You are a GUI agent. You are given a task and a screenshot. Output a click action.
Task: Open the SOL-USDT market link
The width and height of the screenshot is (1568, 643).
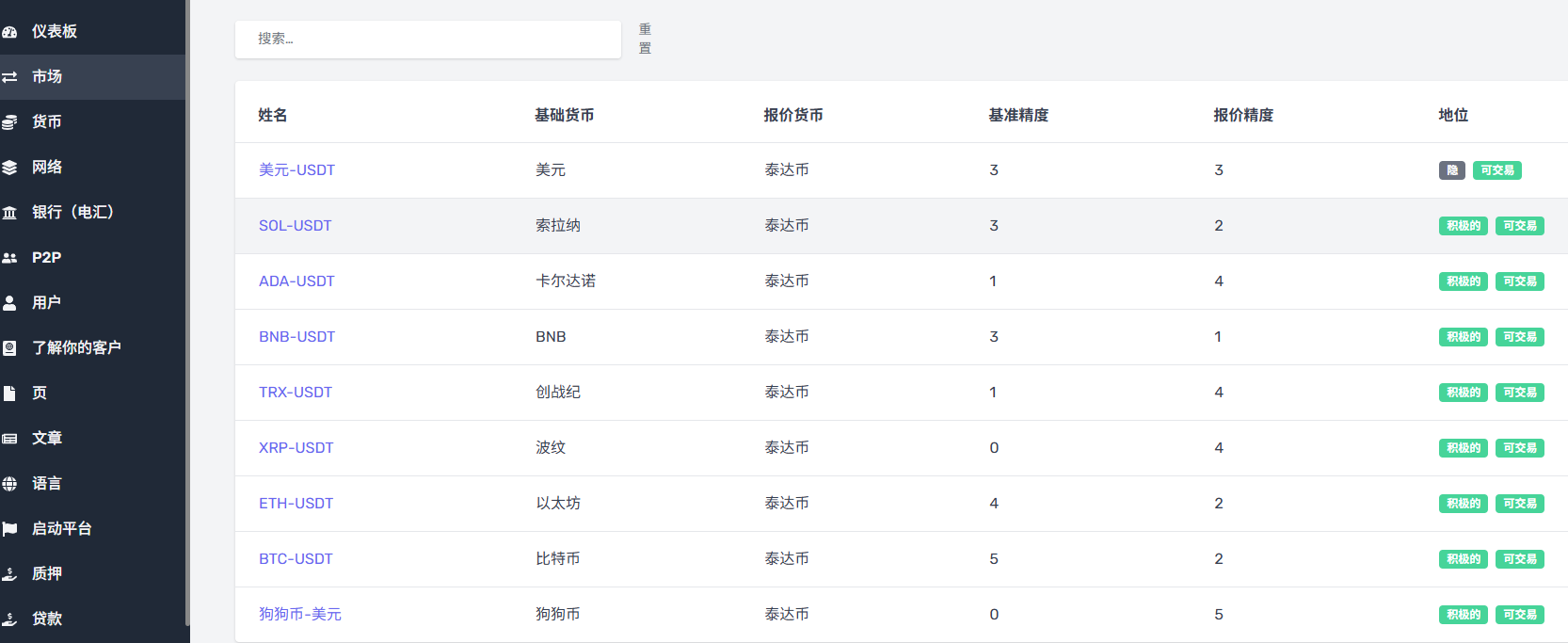click(296, 226)
